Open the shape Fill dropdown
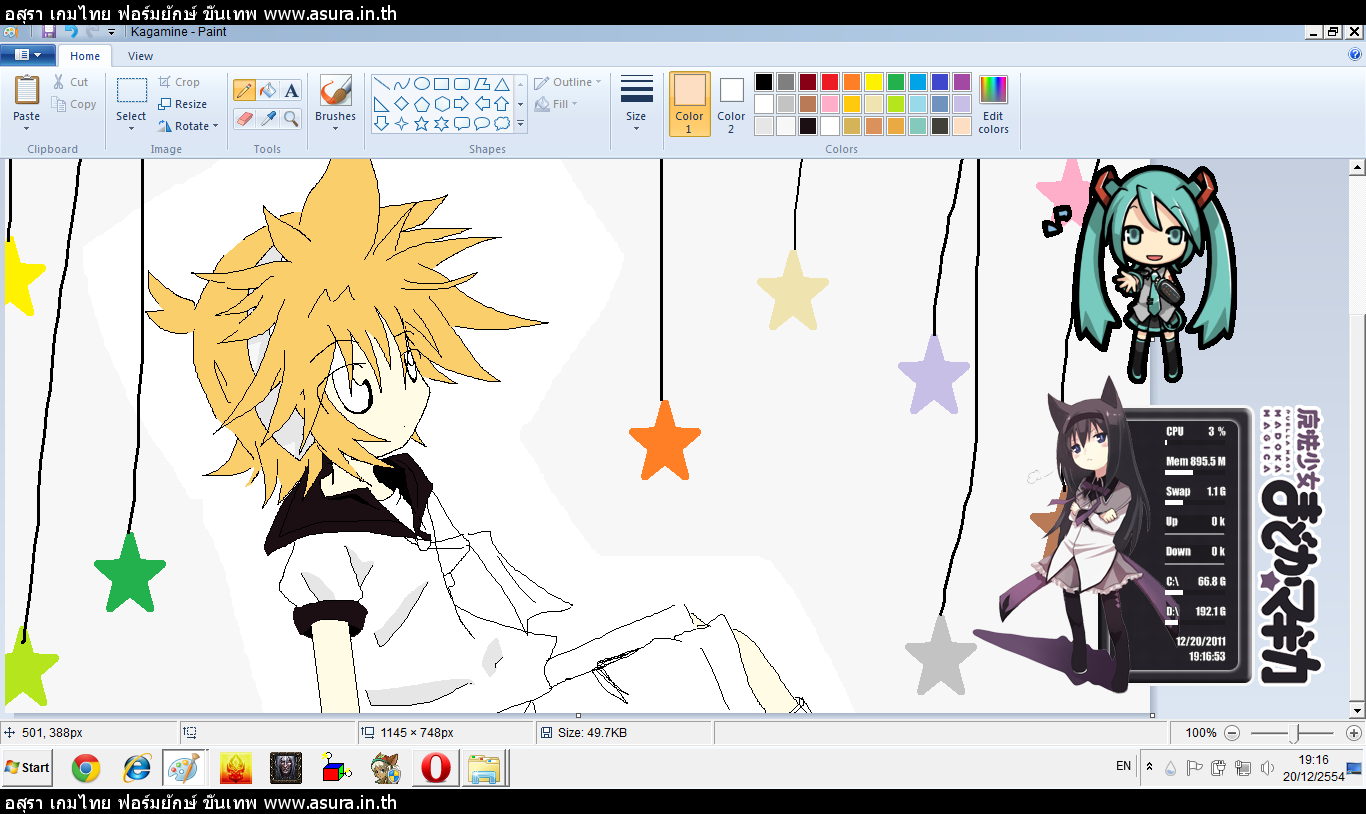The width and height of the screenshot is (1366, 814). coord(556,104)
